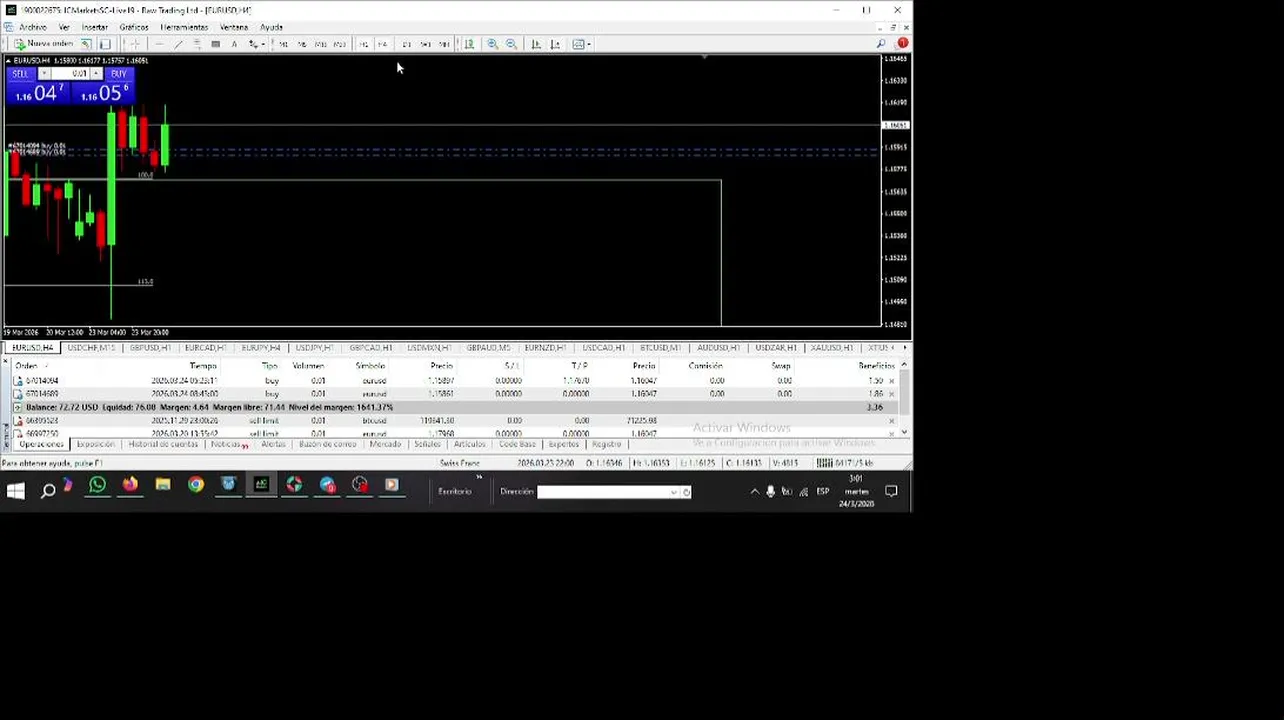
Task: Open WhatsApp from the taskbar
Action: [97, 485]
